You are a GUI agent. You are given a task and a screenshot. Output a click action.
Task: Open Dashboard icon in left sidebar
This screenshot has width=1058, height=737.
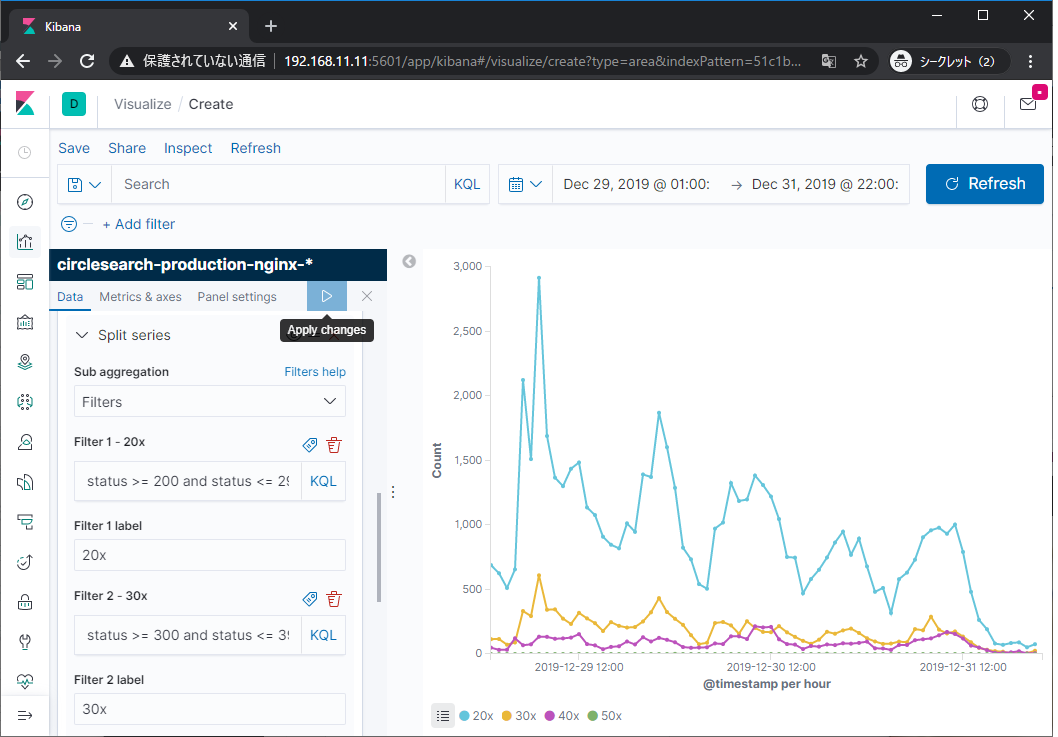[x=25, y=282]
